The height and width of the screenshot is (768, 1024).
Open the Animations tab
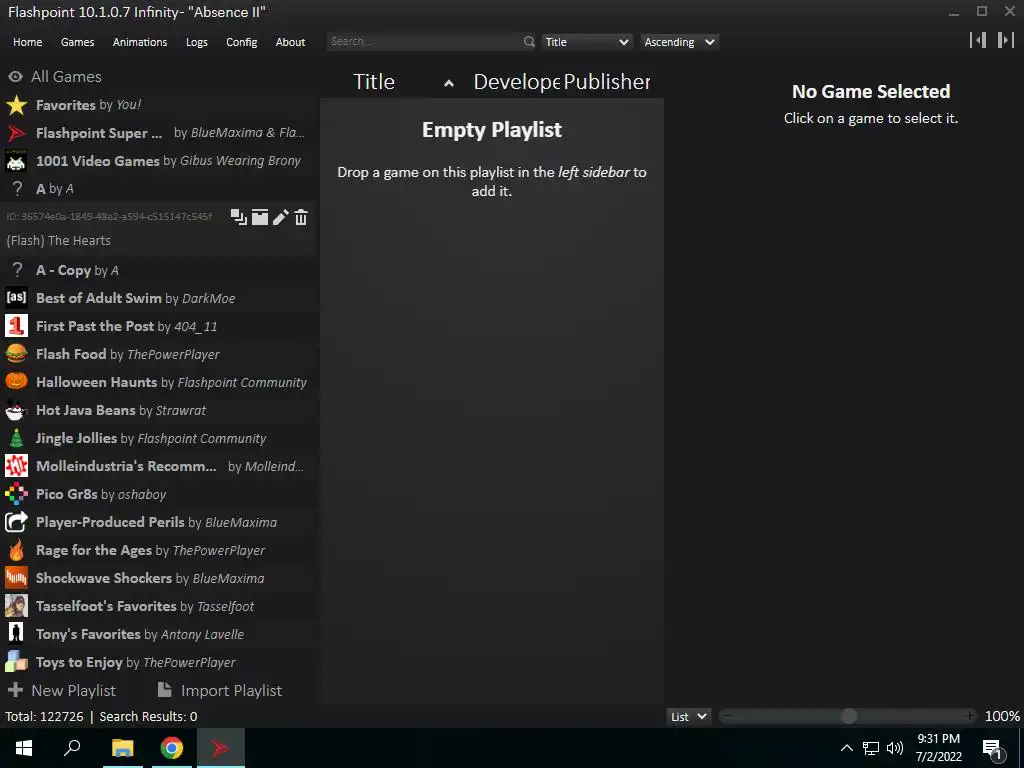click(x=140, y=42)
